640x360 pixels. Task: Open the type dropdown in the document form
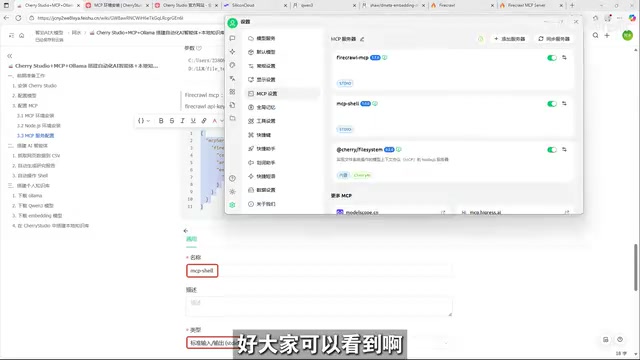pyautogui.click(x=320, y=343)
